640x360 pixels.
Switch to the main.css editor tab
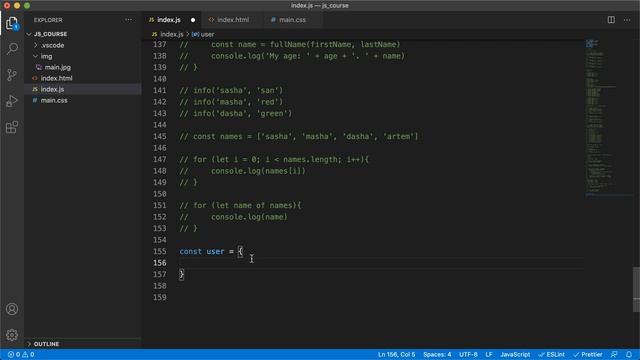pyautogui.click(x=292, y=20)
